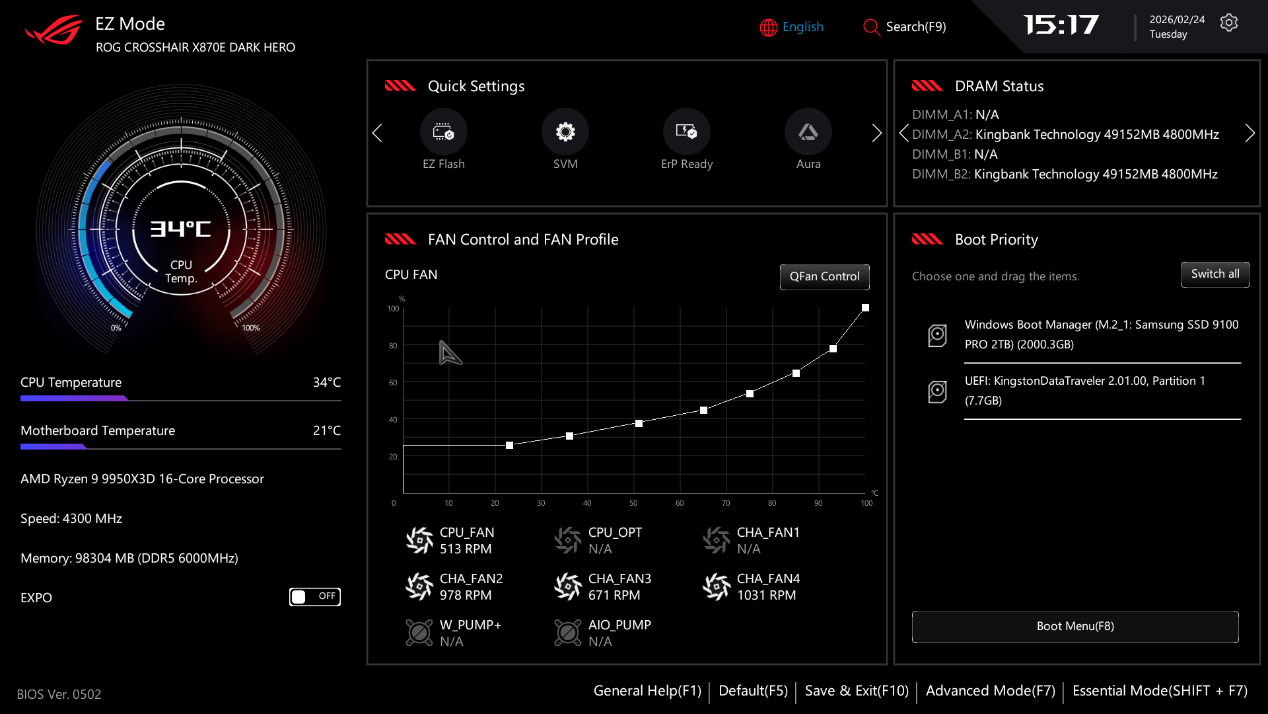Open the EZ Flash utility icon

443,132
